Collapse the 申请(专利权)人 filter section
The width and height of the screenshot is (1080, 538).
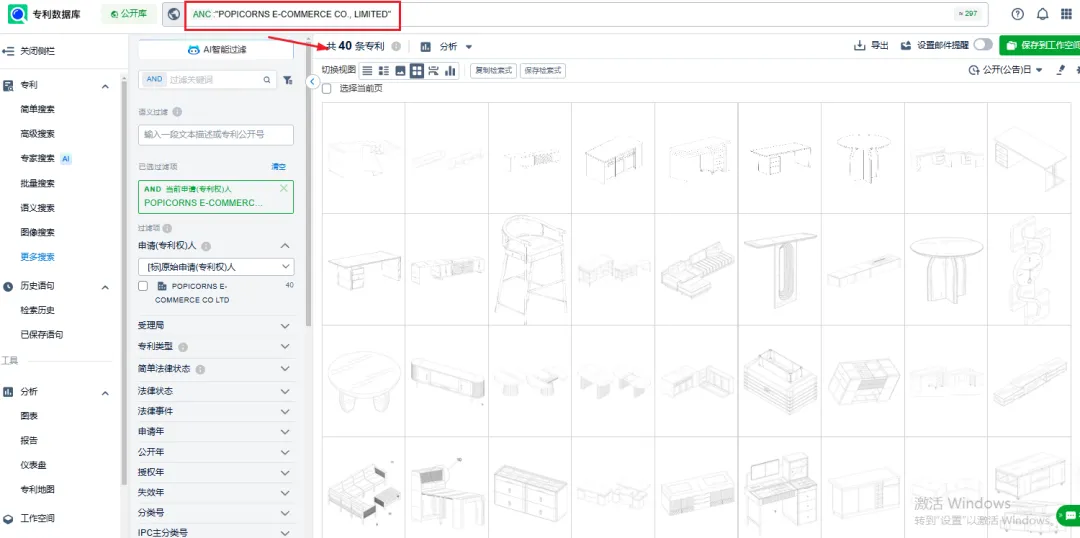[x=286, y=246]
